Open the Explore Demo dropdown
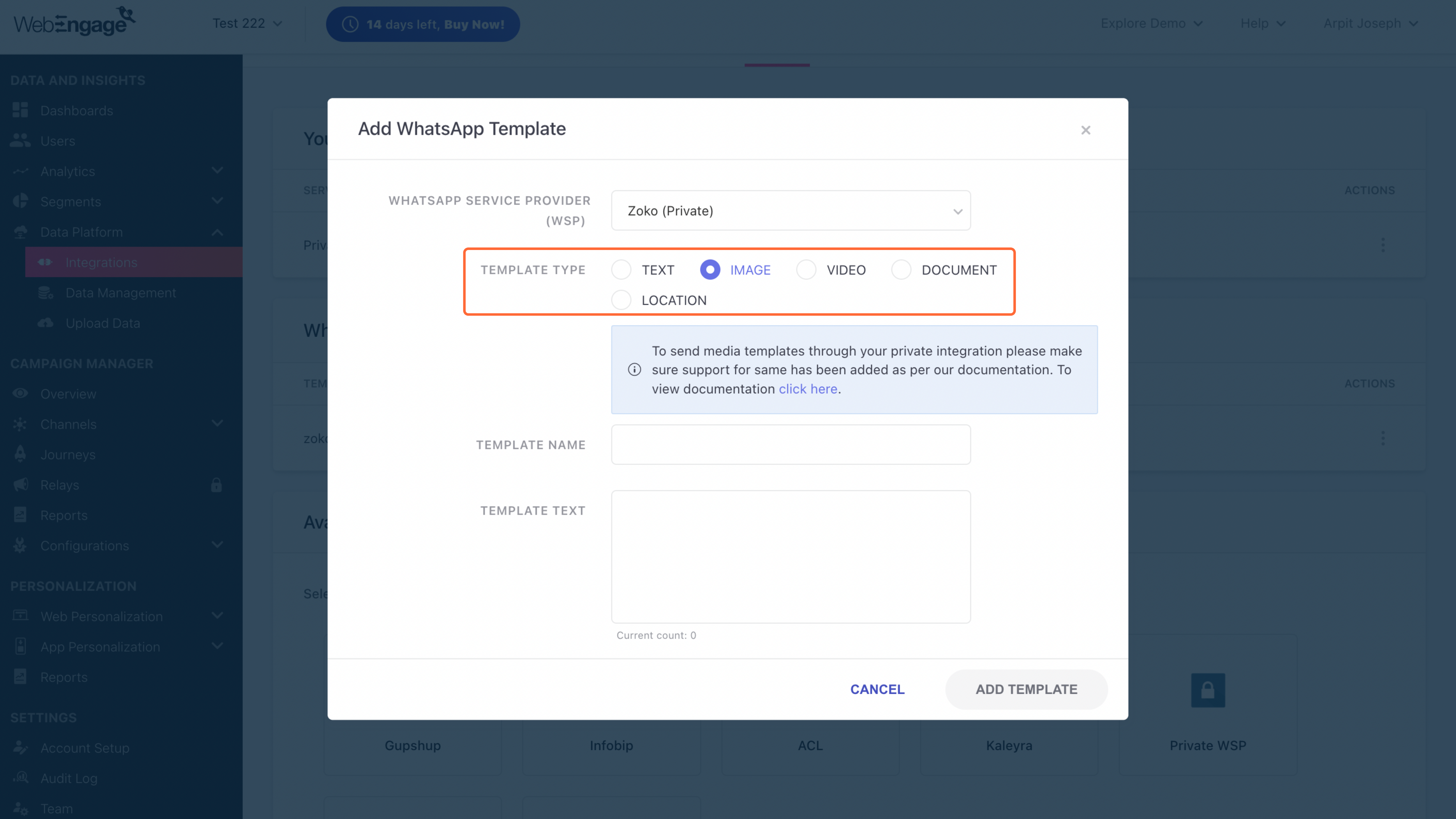Image resolution: width=1456 pixels, height=819 pixels. coord(1151,23)
